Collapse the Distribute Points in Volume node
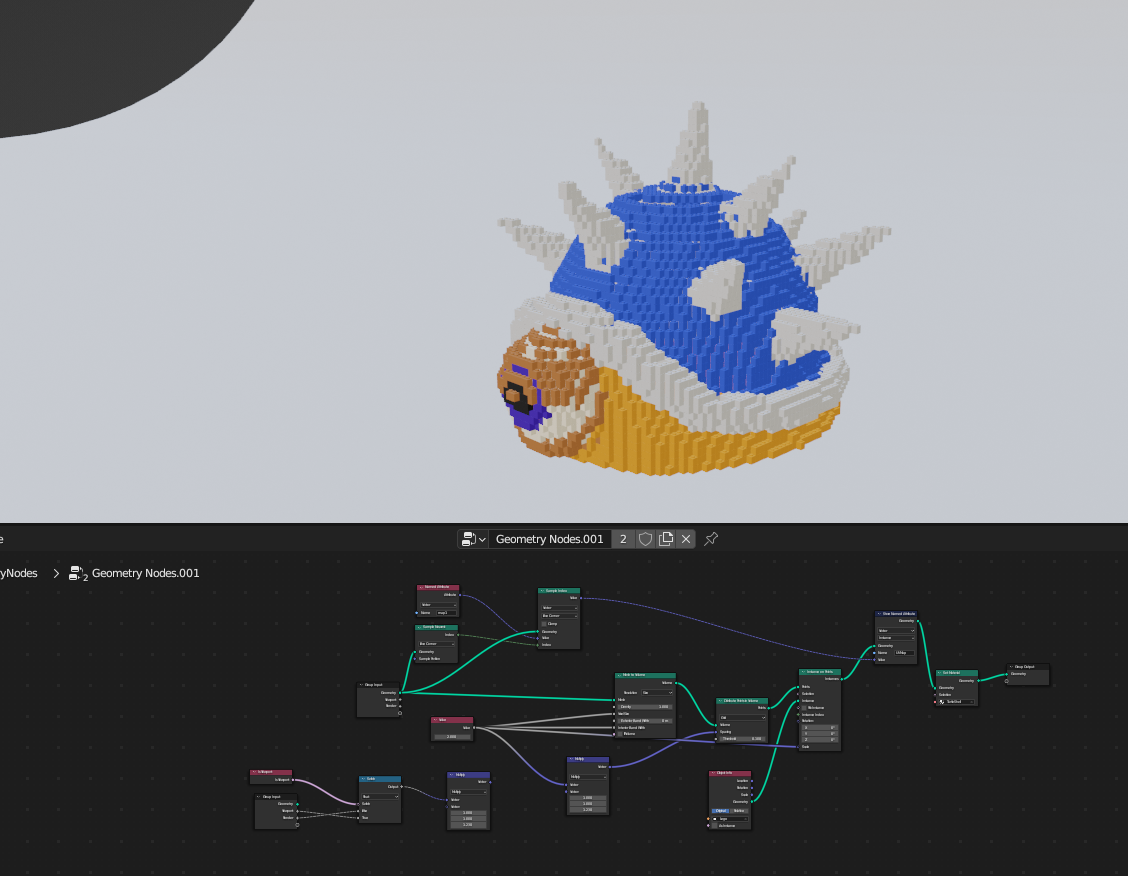Viewport: 1128px width, 876px height. coord(720,701)
